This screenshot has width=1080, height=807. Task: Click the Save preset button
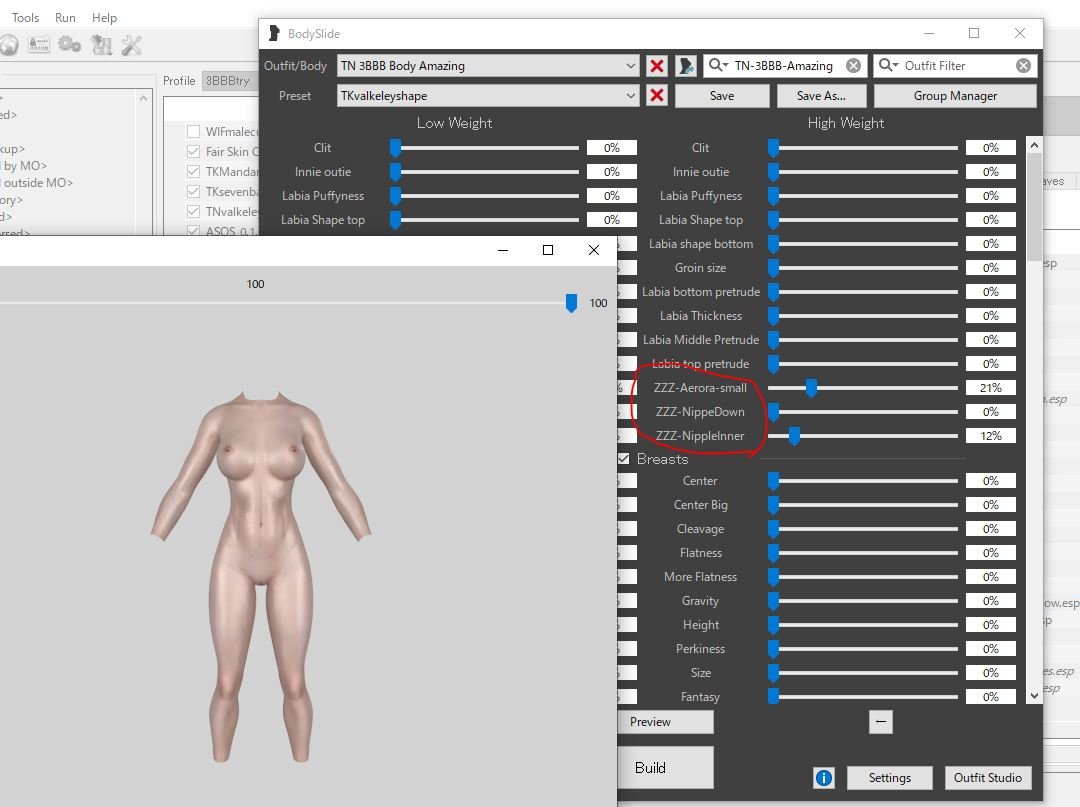(x=722, y=96)
